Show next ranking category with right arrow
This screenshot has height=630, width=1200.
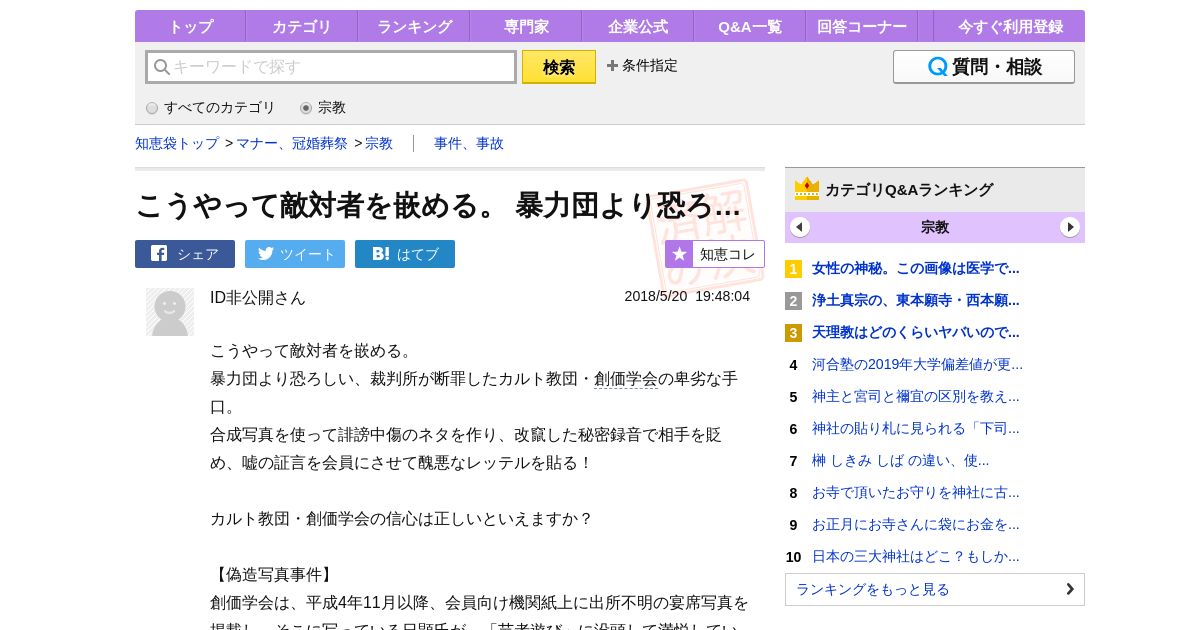pyautogui.click(x=1070, y=227)
